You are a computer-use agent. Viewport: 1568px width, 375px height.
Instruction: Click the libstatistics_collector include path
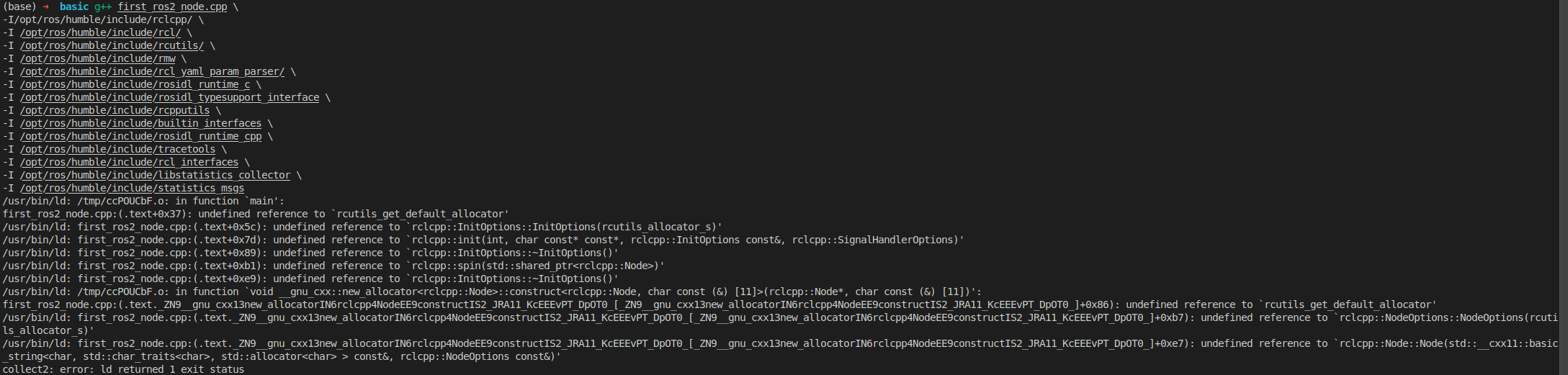pos(156,175)
